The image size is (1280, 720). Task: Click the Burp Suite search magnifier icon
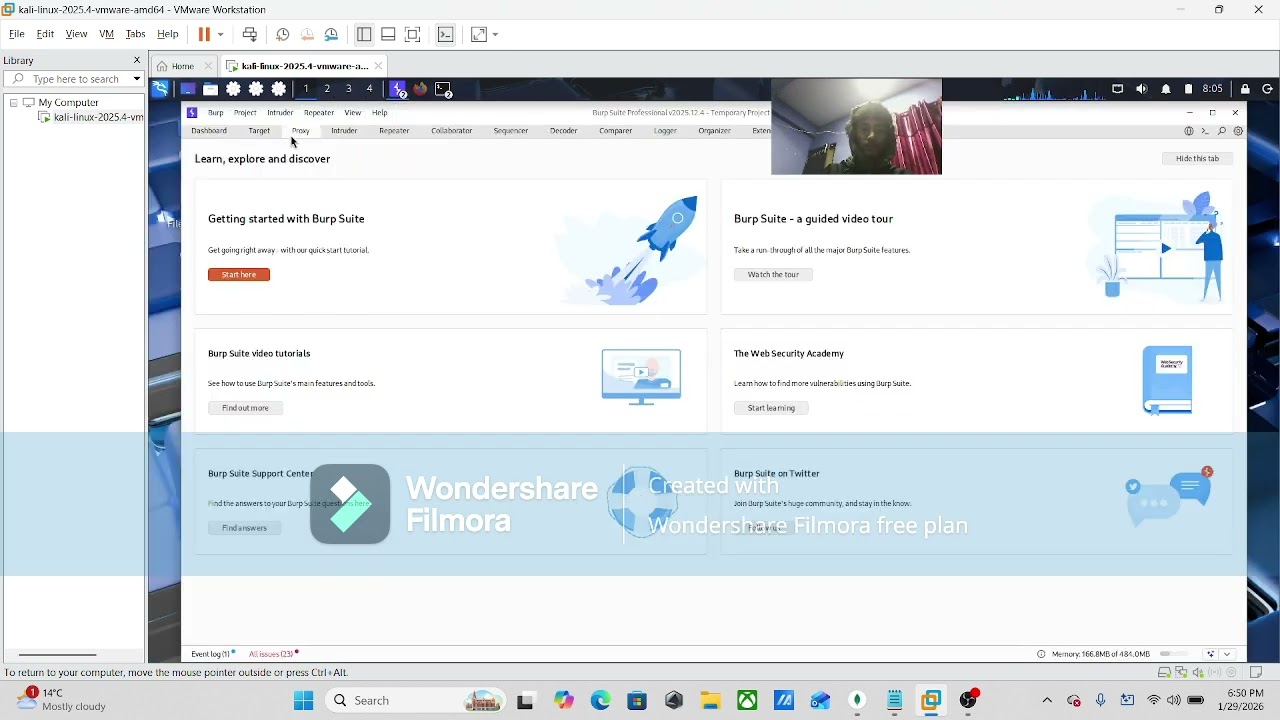pos(1222,131)
